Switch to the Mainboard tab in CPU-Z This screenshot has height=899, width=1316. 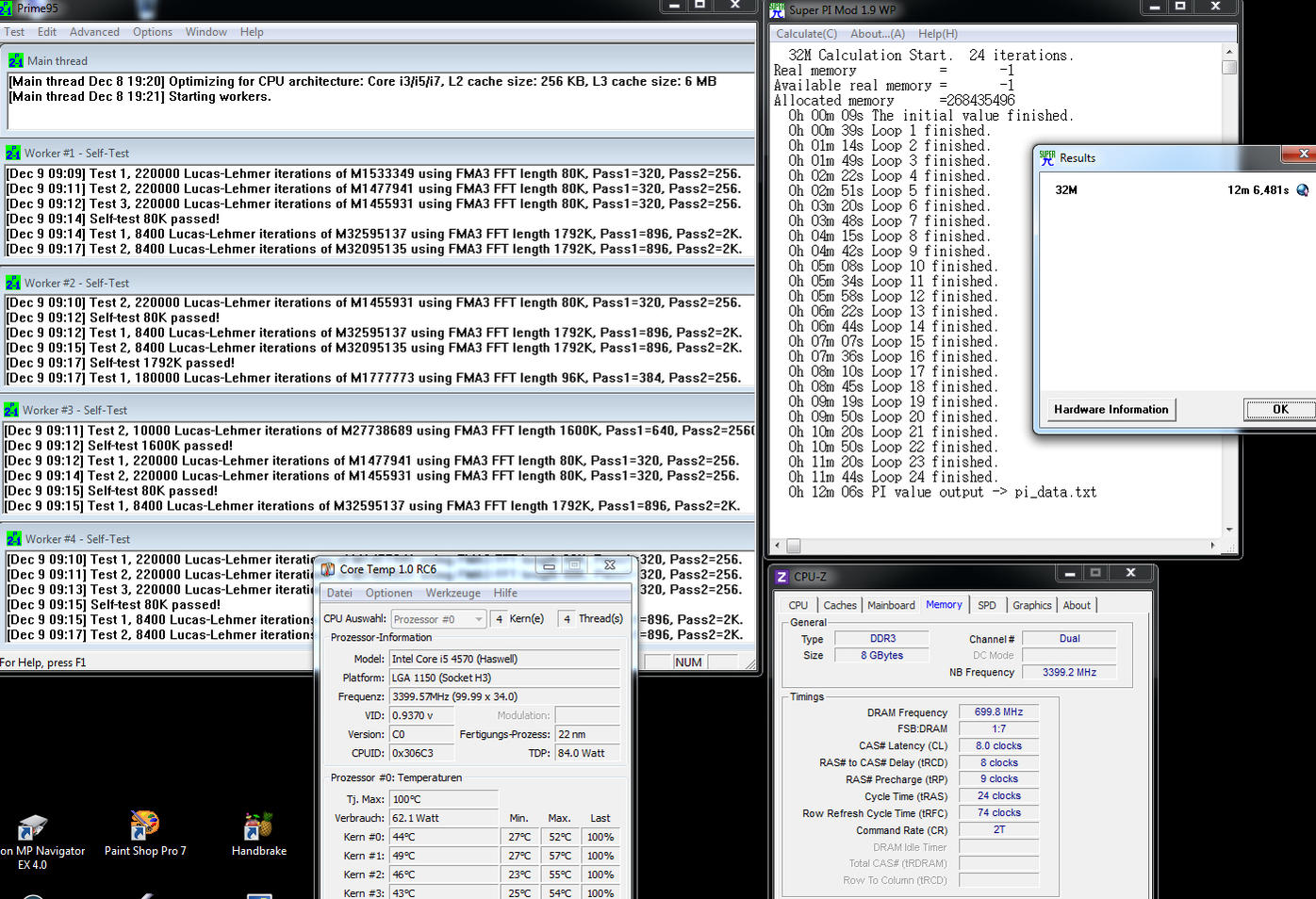(x=891, y=606)
